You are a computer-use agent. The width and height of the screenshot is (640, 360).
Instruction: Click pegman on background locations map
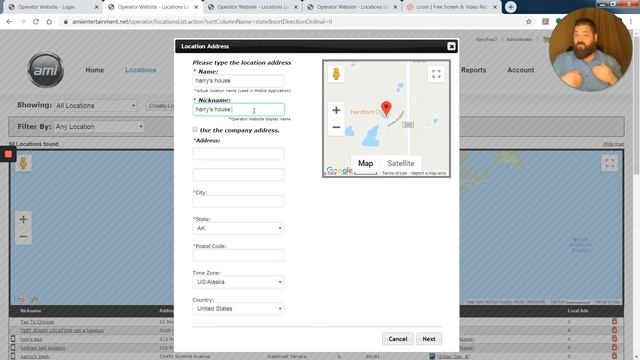(x=23, y=163)
